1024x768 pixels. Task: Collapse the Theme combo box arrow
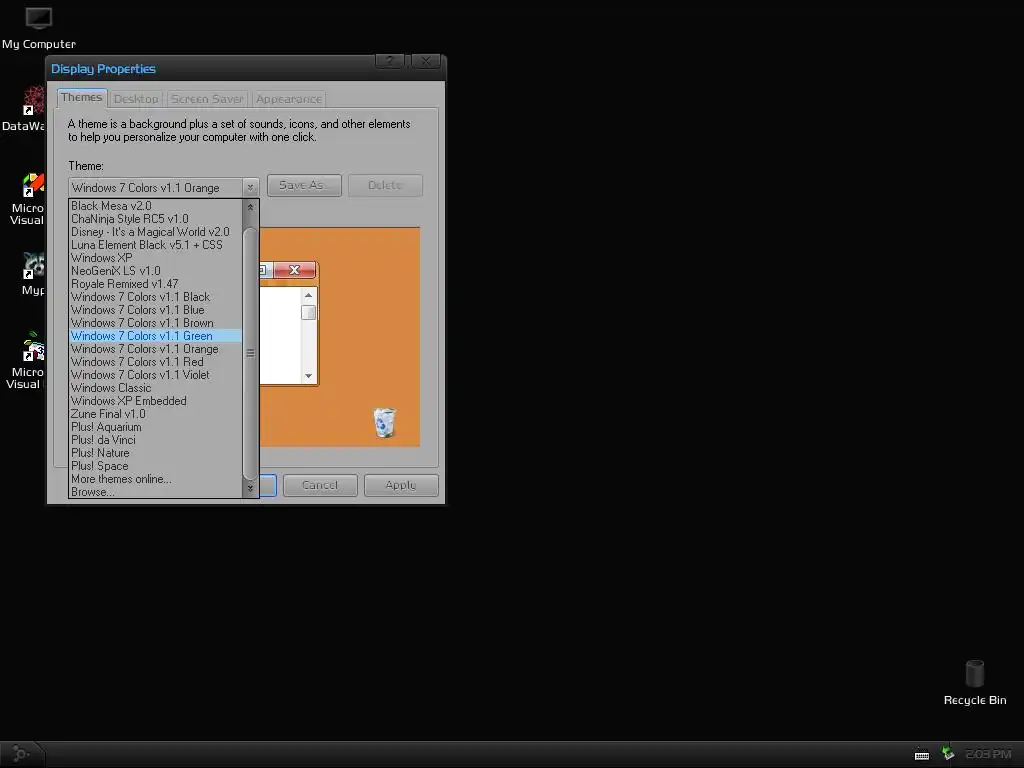tap(250, 188)
